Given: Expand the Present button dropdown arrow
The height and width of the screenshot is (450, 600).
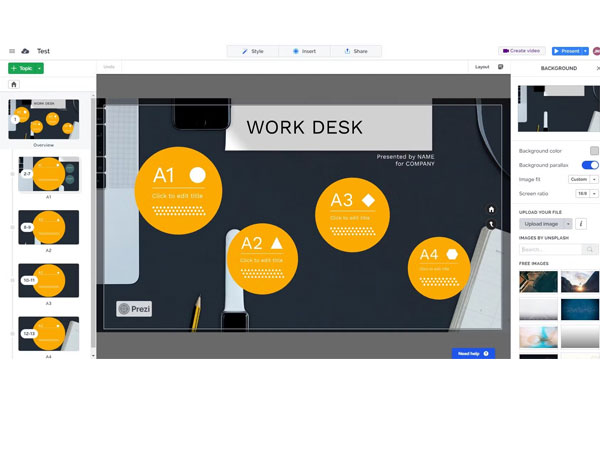Looking at the screenshot, I should [585, 50].
